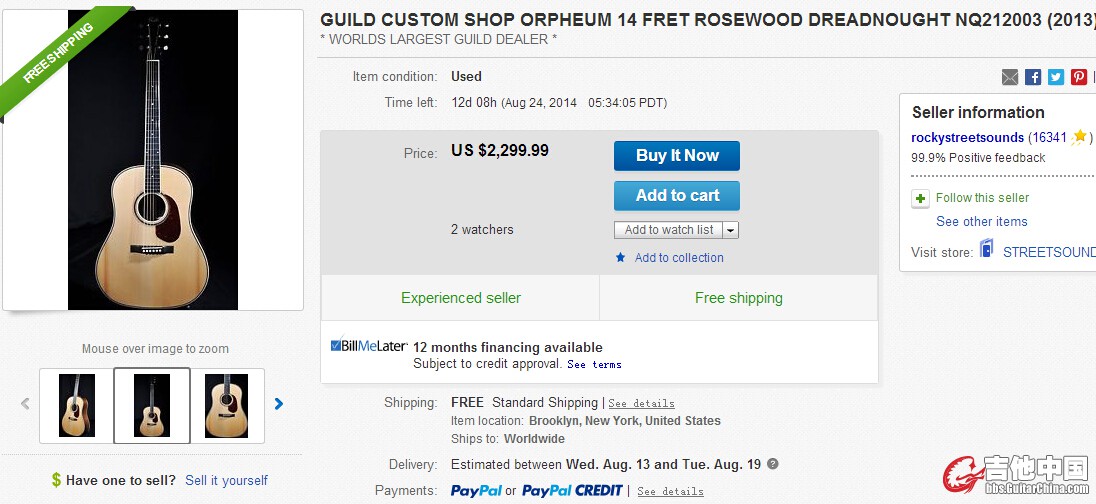This screenshot has height=504, width=1096.
Task: Click the star Add to collection icon
Action: click(620, 257)
